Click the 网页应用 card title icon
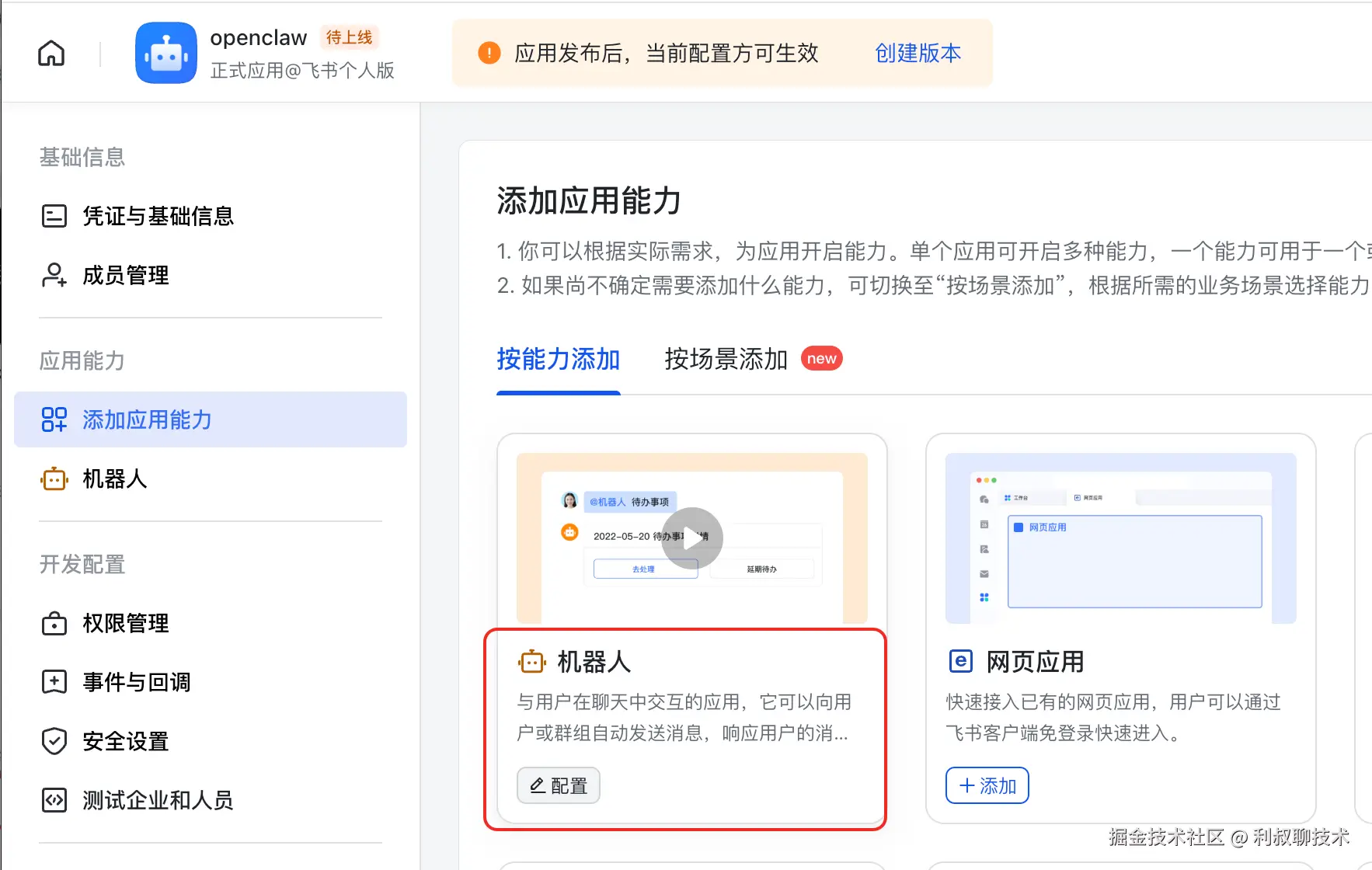 click(961, 661)
